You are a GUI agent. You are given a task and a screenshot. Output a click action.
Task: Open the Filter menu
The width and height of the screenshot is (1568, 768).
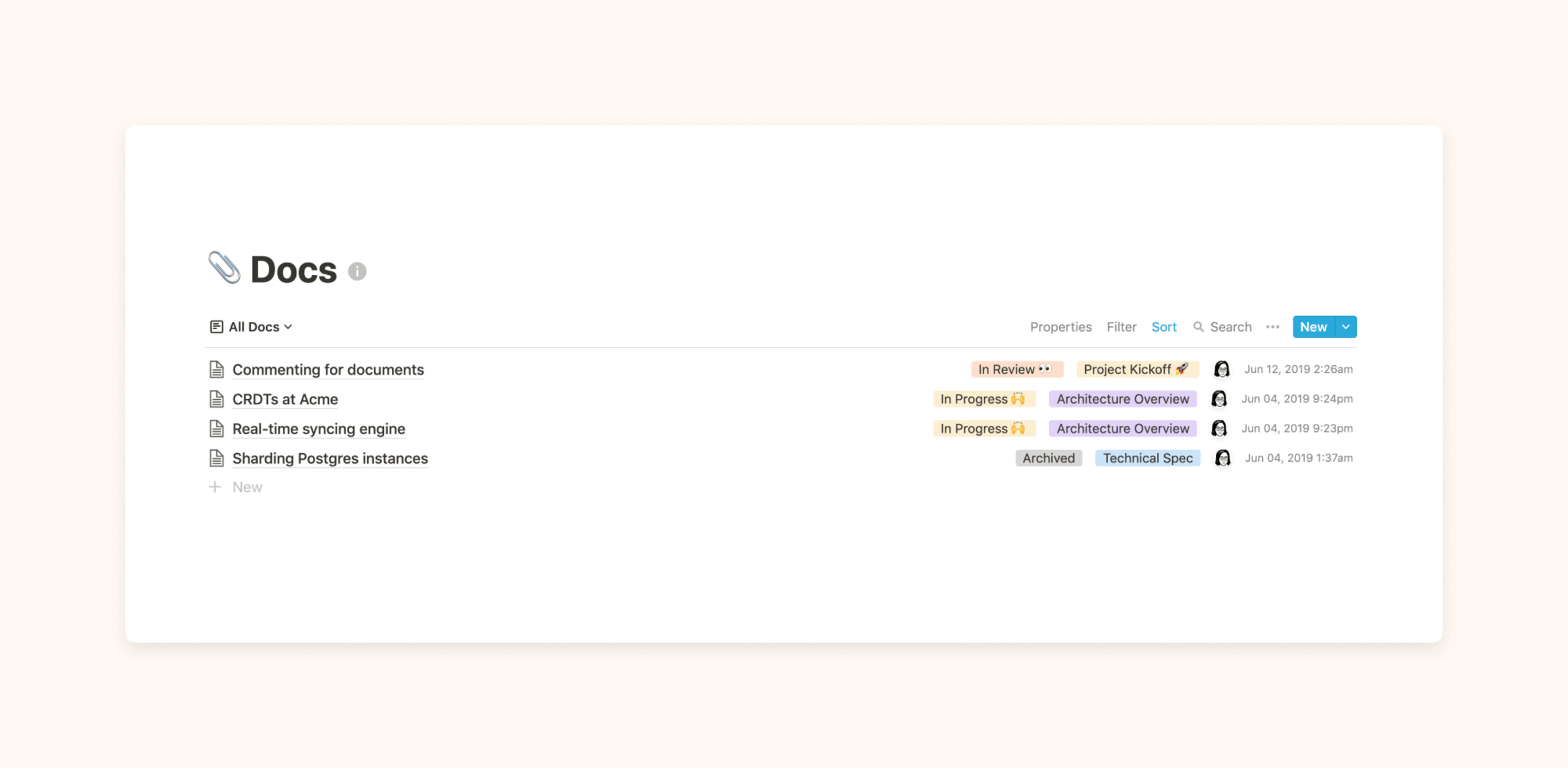(1121, 327)
